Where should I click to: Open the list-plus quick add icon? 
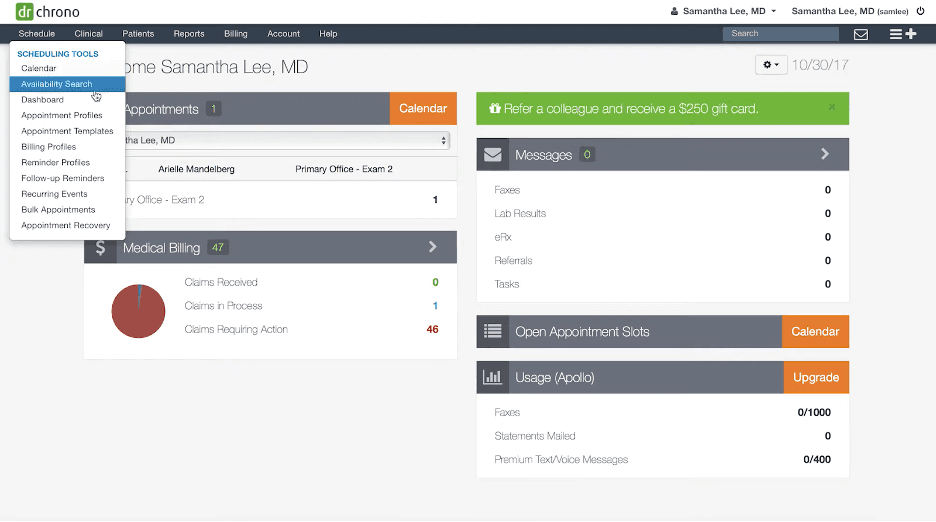[902, 34]
